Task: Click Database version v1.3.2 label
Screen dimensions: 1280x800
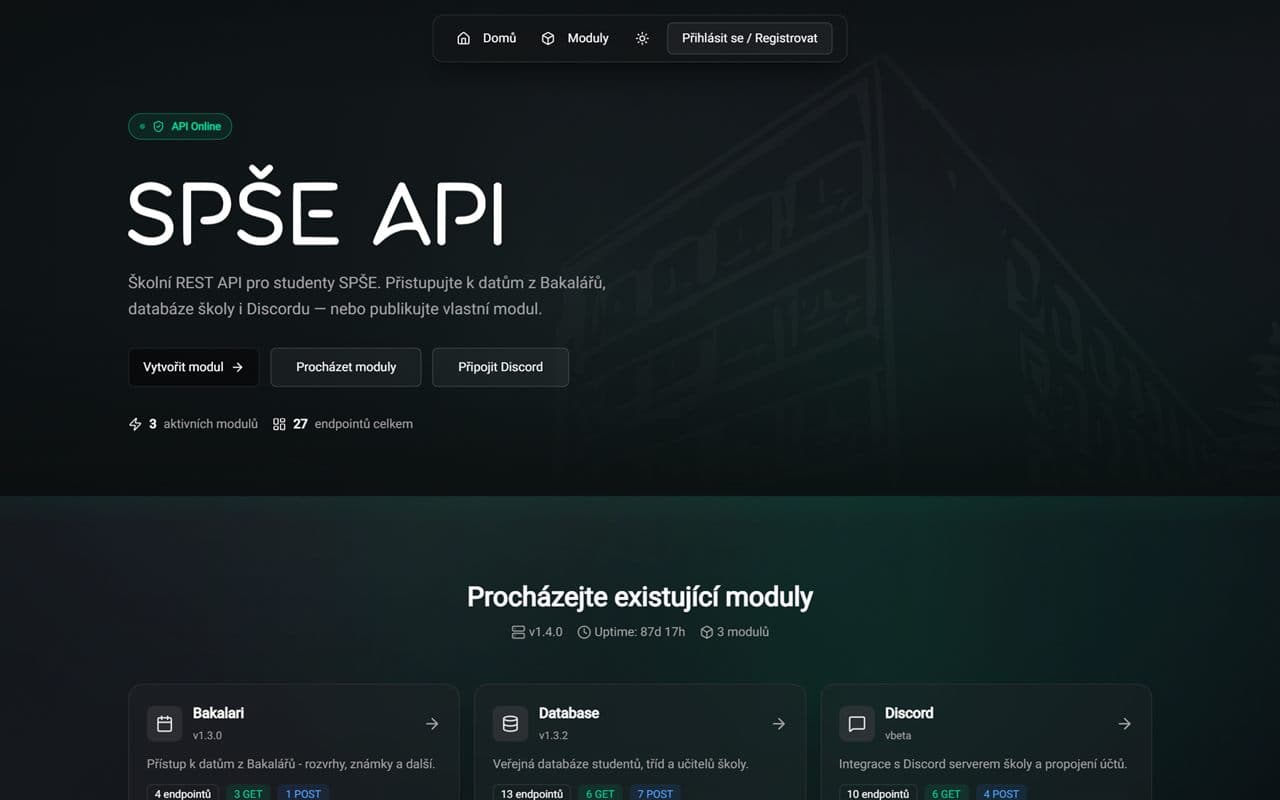Action: tap(553, 736)
